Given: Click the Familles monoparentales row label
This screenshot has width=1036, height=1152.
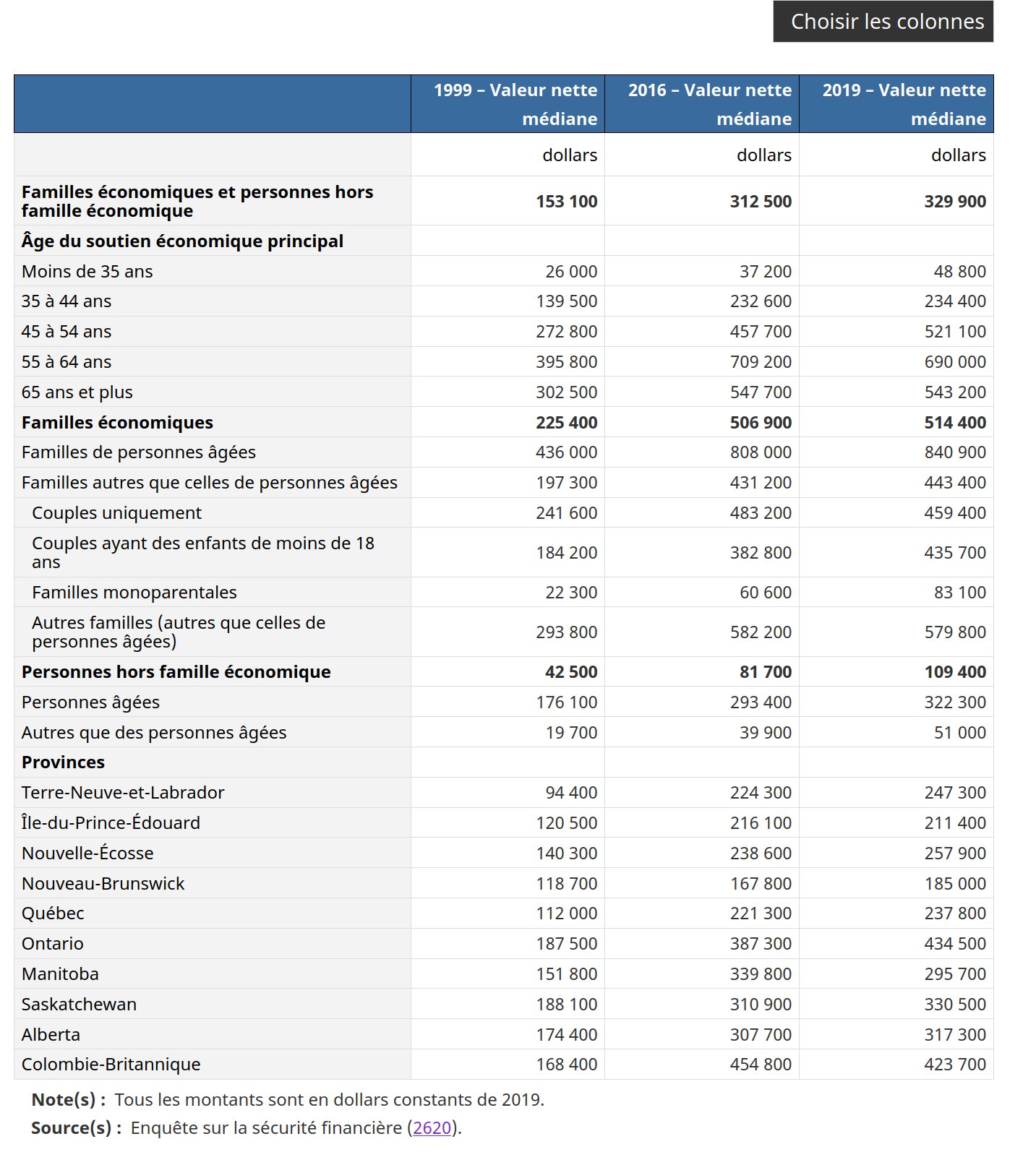Looking at the screenshot, I should [134, 592].
